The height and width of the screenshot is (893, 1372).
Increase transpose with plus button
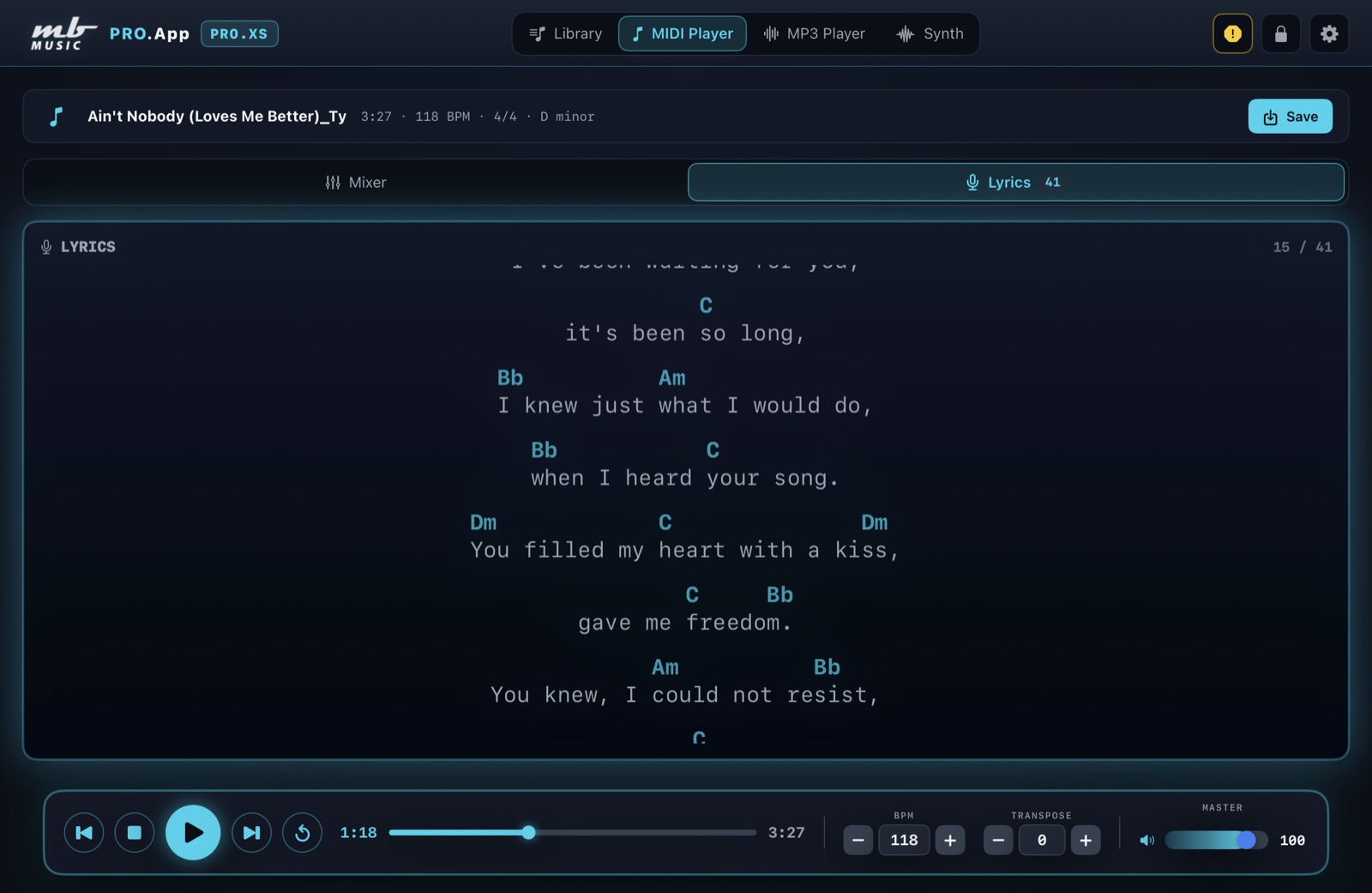pos(1086,840)
